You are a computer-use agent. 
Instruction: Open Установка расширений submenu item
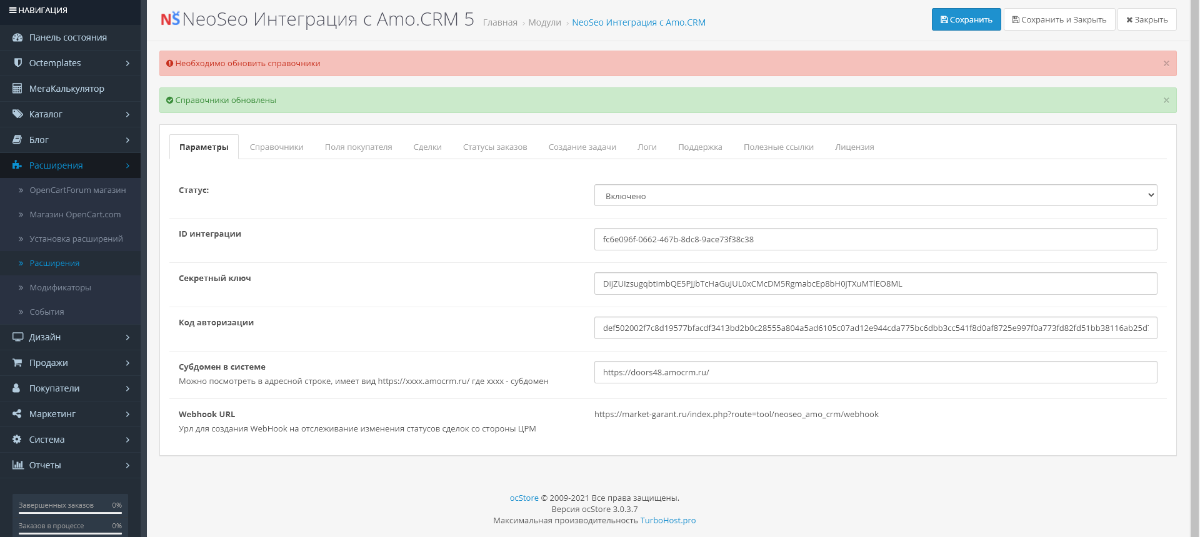tap(76, 238)
